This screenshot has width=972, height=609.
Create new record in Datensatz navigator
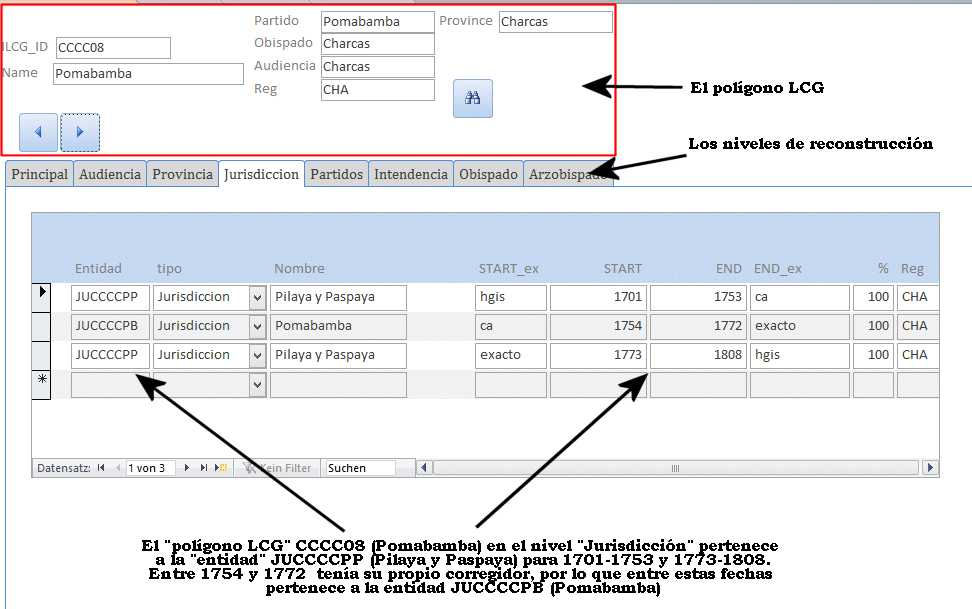coord(222,468)
